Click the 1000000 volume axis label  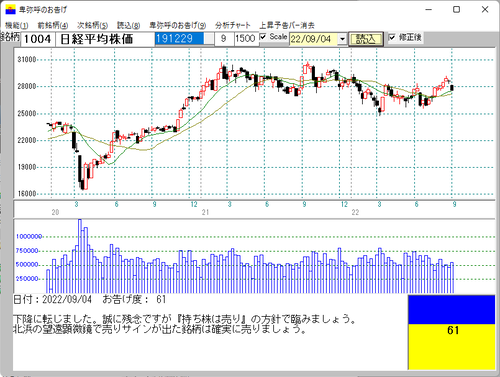tap(29, 236)
